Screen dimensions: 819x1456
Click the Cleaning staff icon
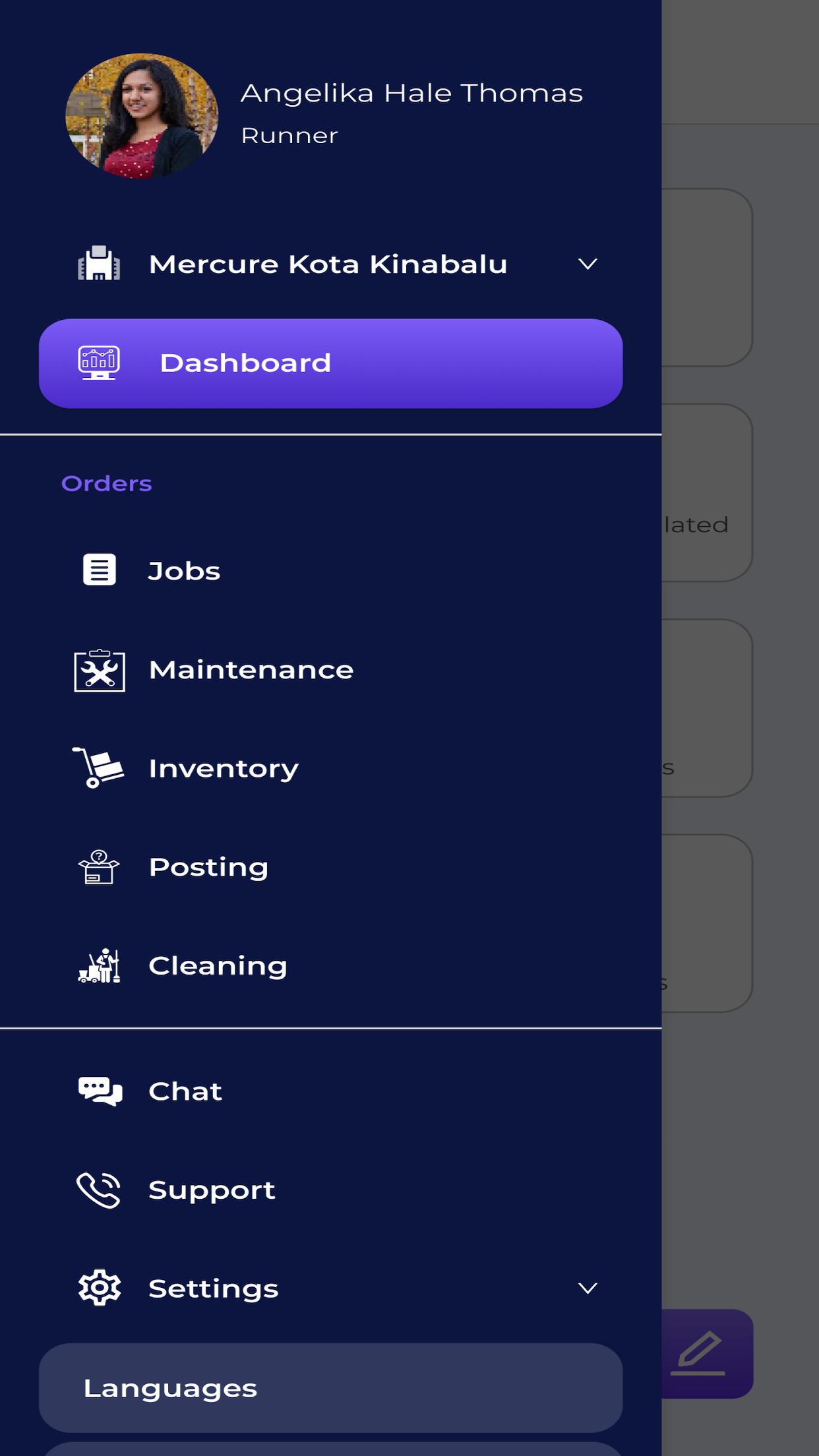(100, 966)
